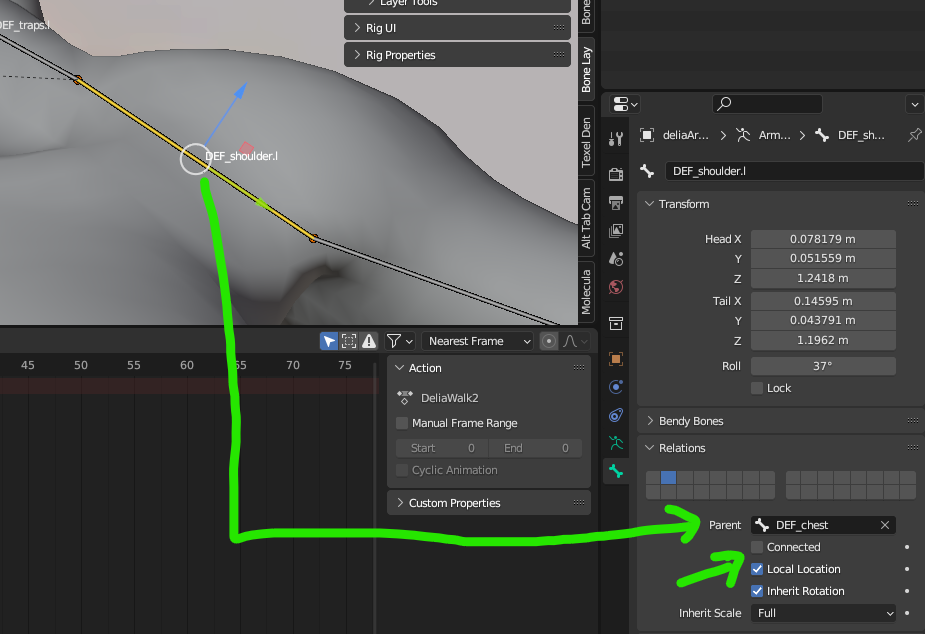The width and height of the screenshot is (925, 634).
Task: Toggle the show hidden dashed-box icon
Action: click(x=349, y=341)
